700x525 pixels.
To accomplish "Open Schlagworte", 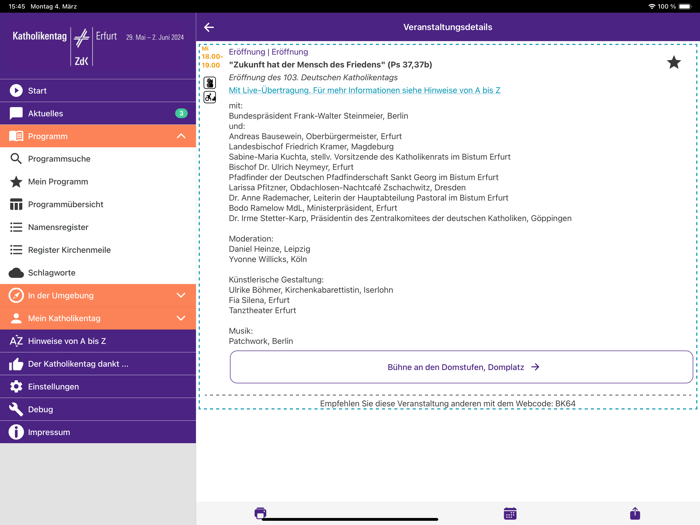I will 98,273.
